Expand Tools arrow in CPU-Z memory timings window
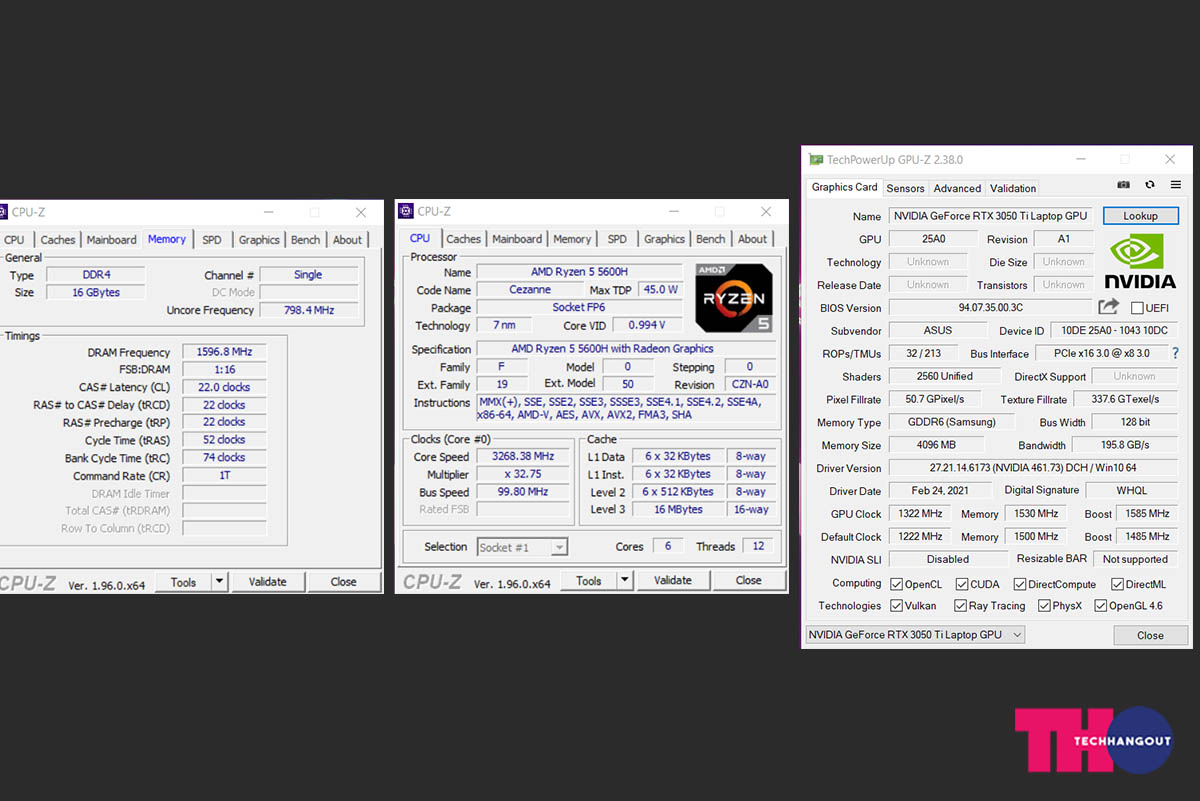The height and width of the screenshot is (801, 1200). point(220,582)
